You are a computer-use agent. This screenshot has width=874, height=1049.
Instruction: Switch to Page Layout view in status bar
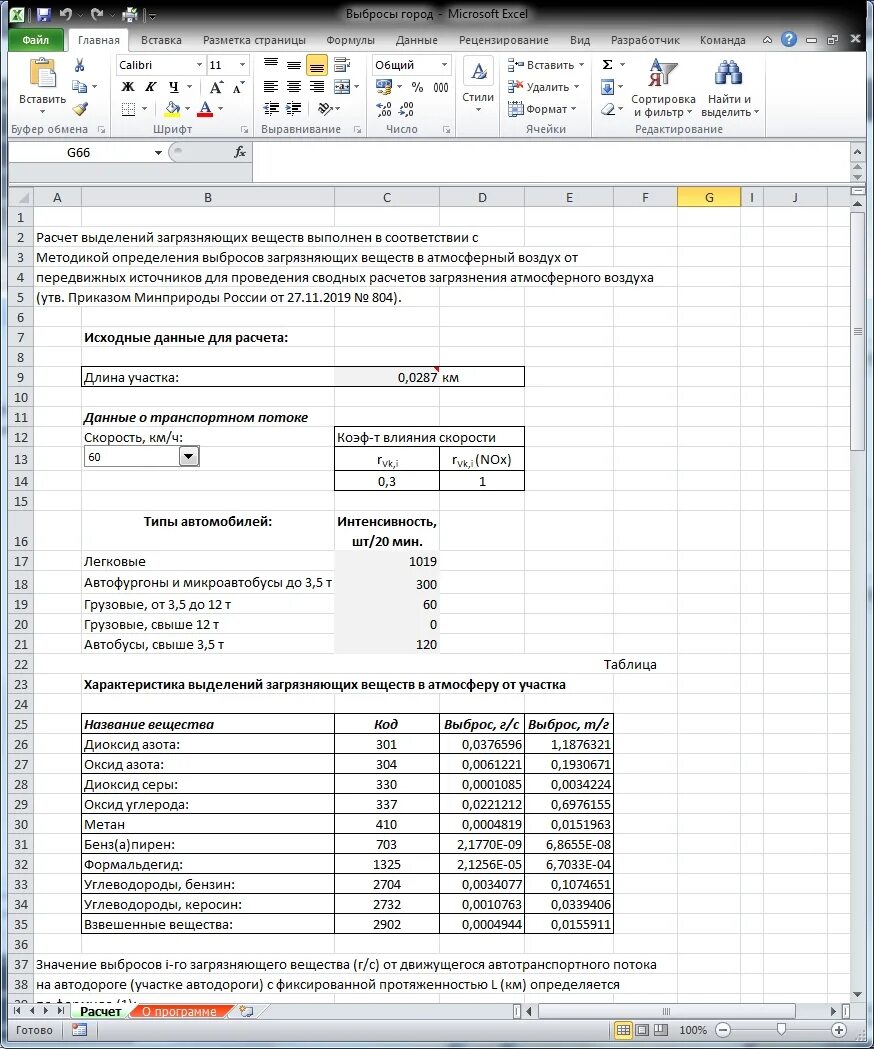(642, 1030)
